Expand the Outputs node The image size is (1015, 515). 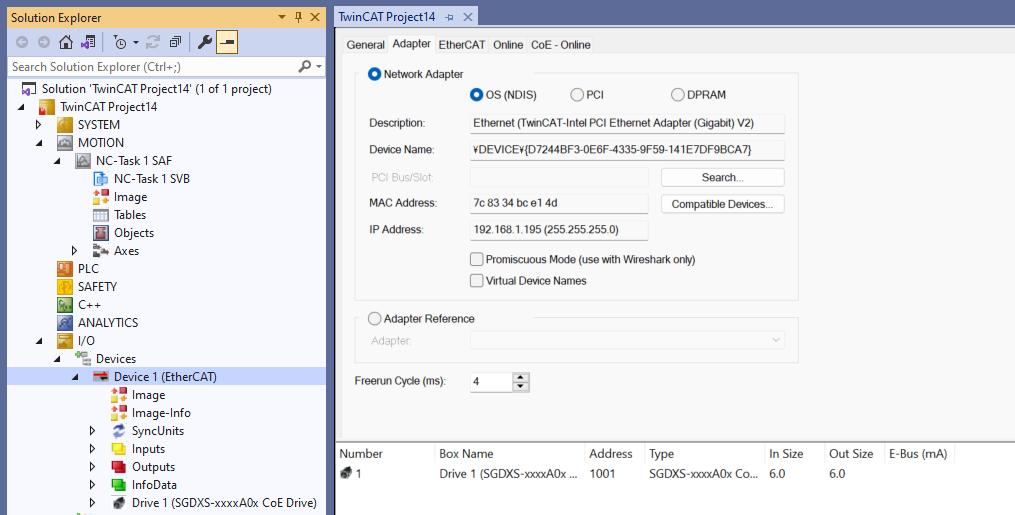pos(93,466)
